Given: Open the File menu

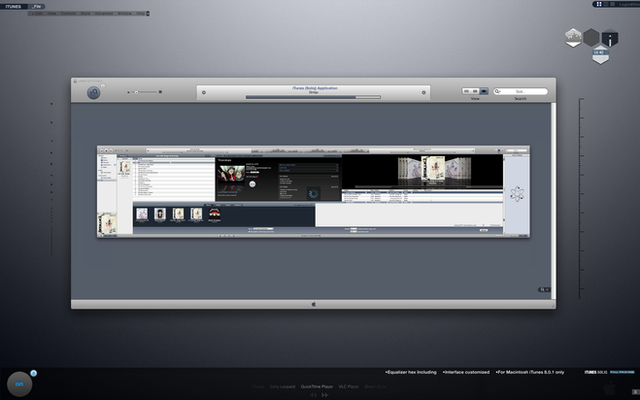Looking at the screenshot, I should tap(37, 7).
